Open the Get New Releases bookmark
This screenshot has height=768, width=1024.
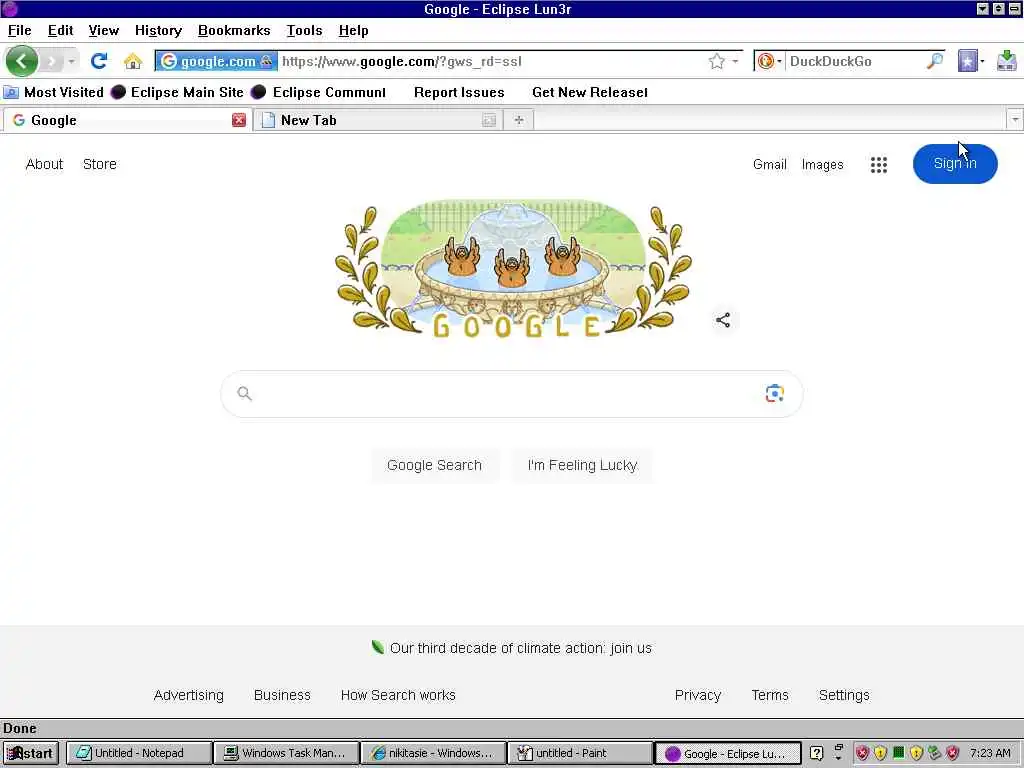pyautogui.click(x=590, y=92)
